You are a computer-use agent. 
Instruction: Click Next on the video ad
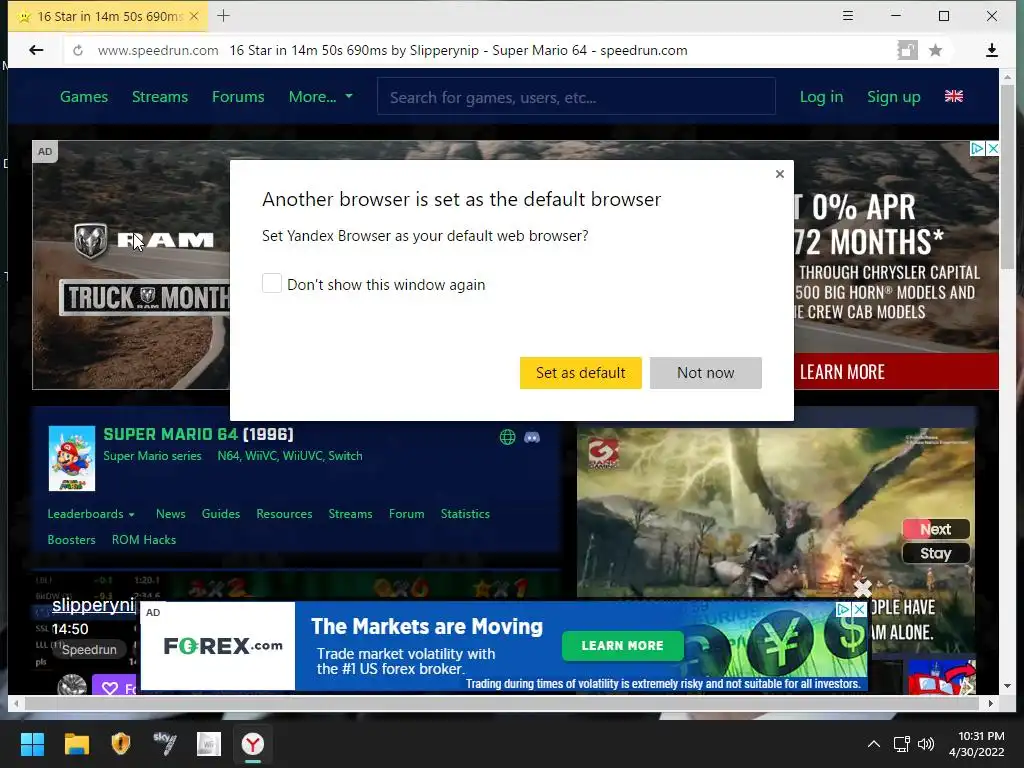936,529
